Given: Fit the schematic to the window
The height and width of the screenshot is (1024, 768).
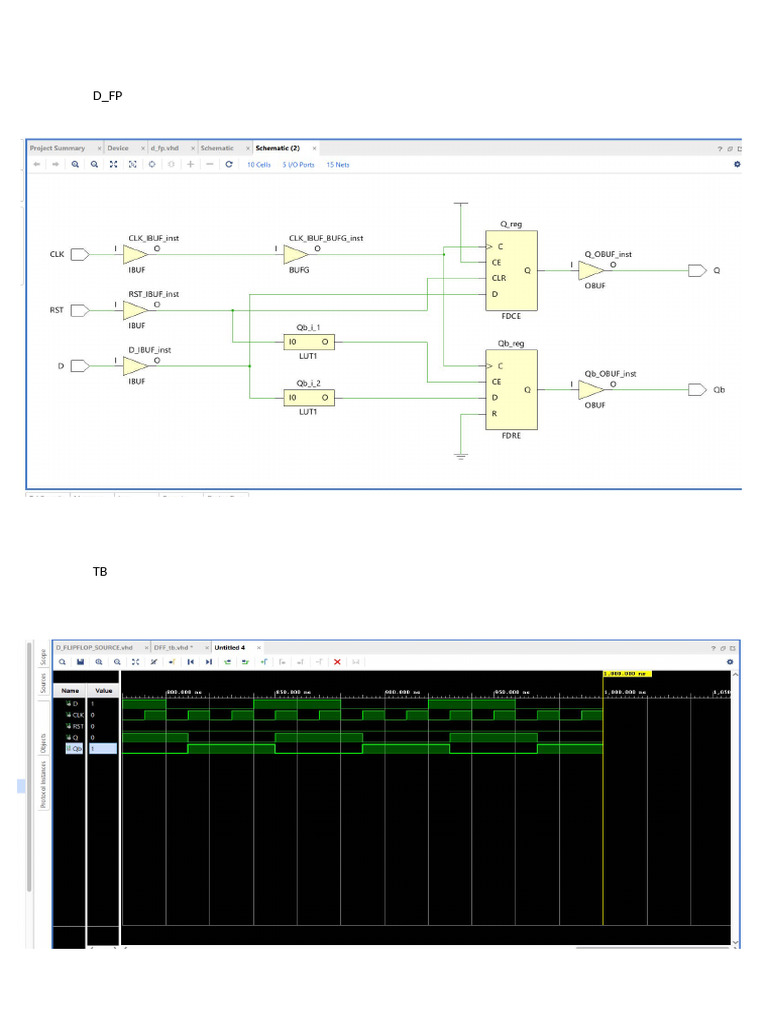Looking at the screenshot, I should (x=114, y=165).
